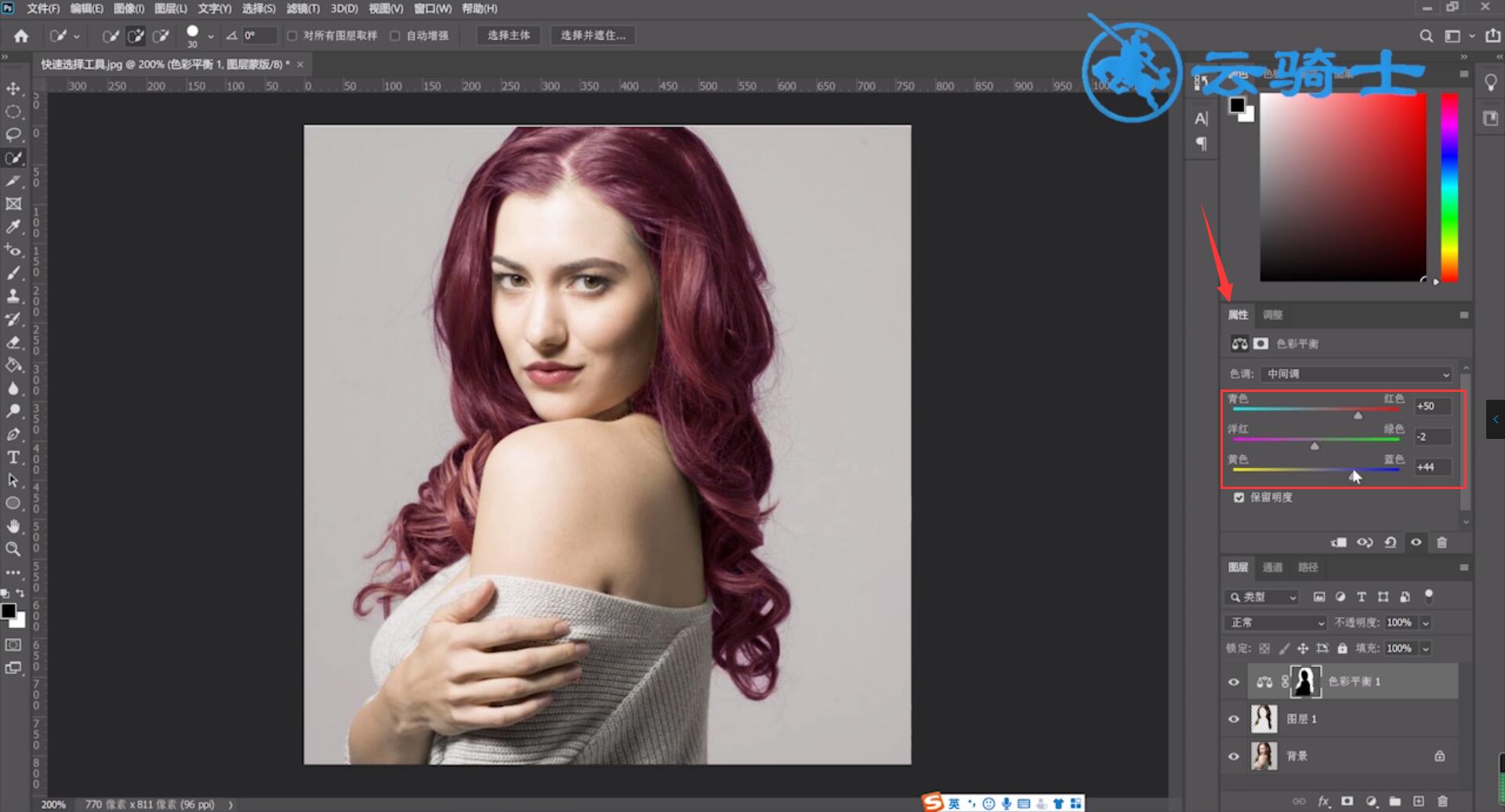Screen dimensions: 1505x812
Task: Open the 选择(S) menu
Action: [x=259, y=9]
